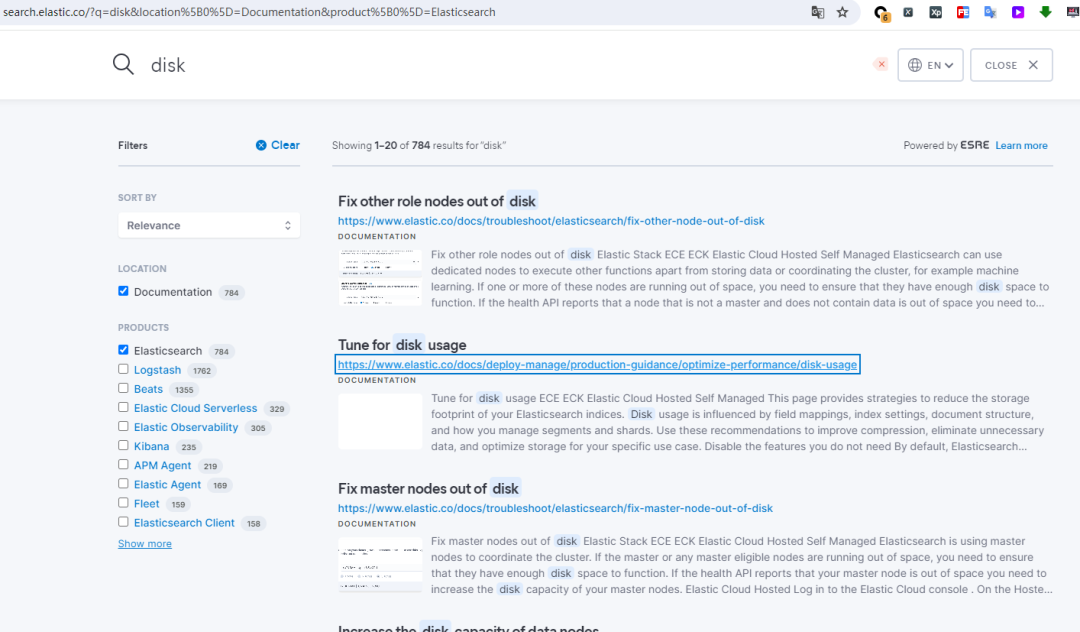This screenshot has width=1080, height=632.
Task: Open the 'Tune for disk usage' result title
Action: pyautogui.click(x=402, y=345)
